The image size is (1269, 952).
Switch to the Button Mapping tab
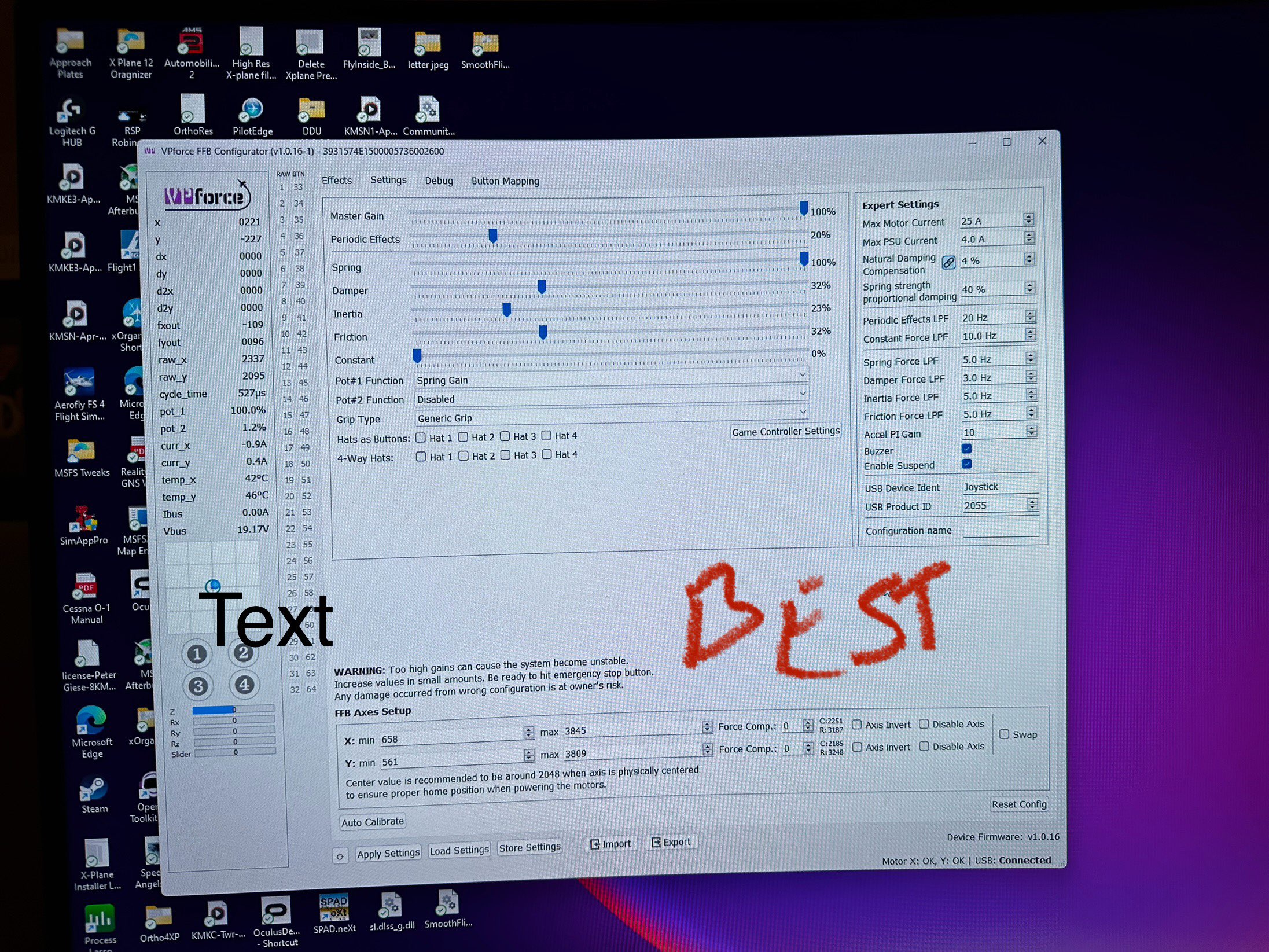click(505, 181)
